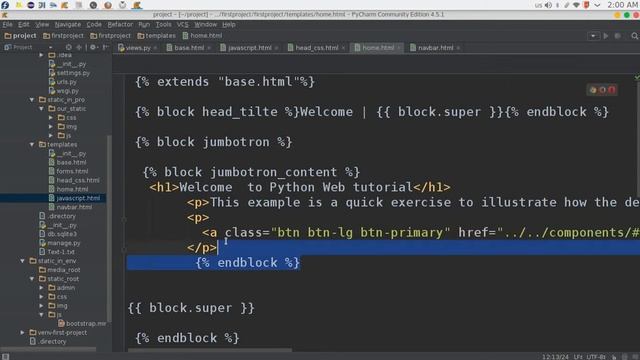Close the home.html editor tab
The image size is (640, 360).
pyautogui.click(x=399, y=48)
